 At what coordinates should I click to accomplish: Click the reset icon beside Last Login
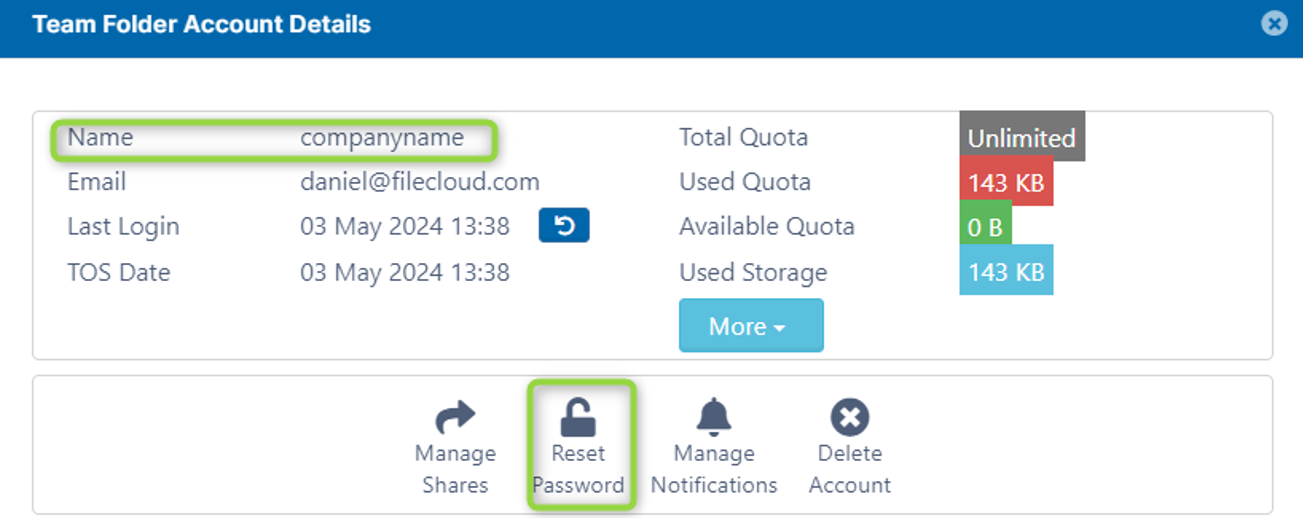tap(564, 226)
